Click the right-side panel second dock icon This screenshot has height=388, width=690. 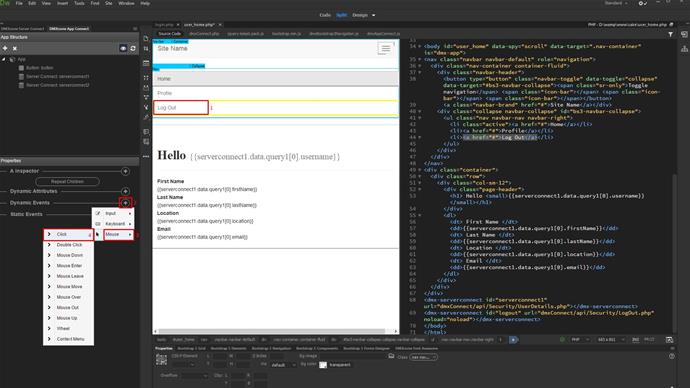[684, 49]
